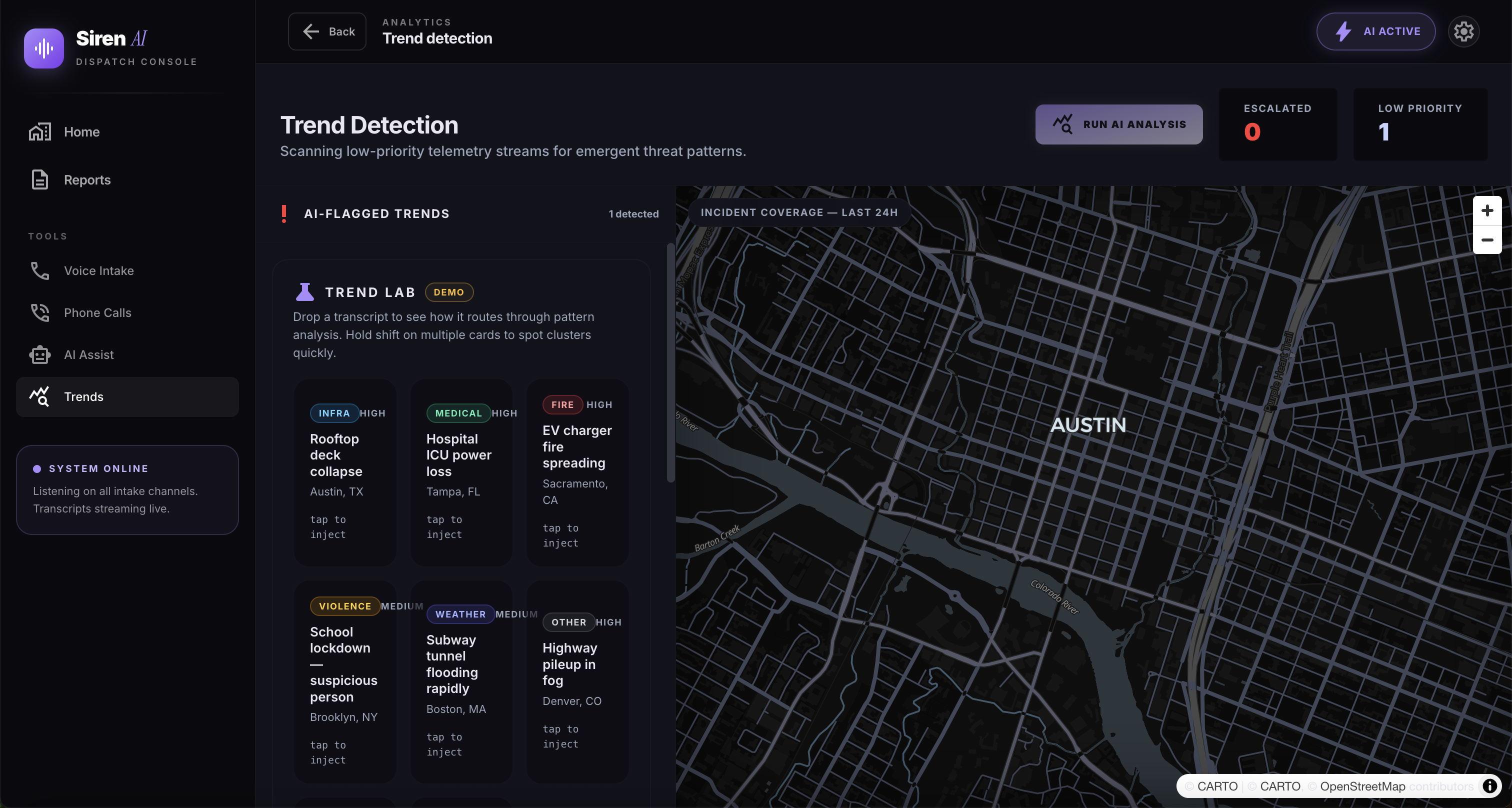Inject the EV charger fire card

pyautogui.click(x=577, y=472)
